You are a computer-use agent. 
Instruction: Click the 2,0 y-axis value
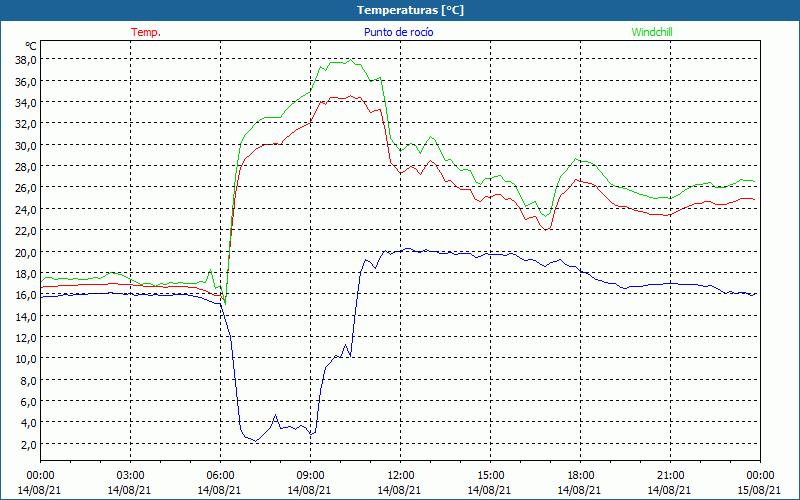28,444
